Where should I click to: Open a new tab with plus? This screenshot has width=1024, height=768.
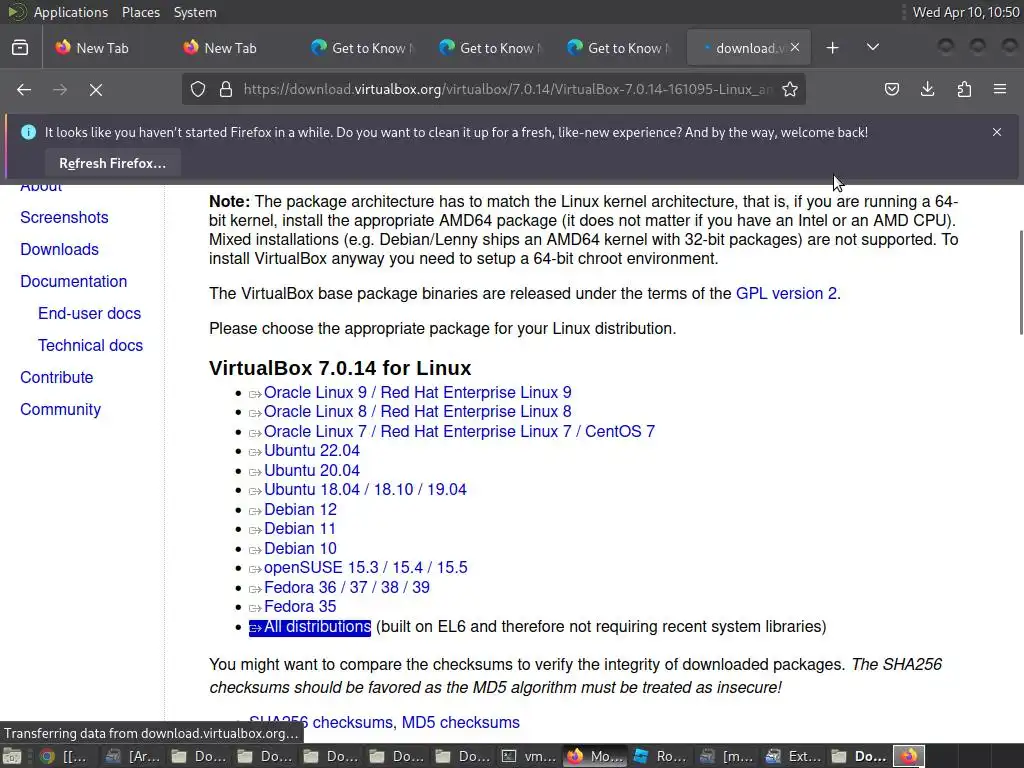click(832, 48)
